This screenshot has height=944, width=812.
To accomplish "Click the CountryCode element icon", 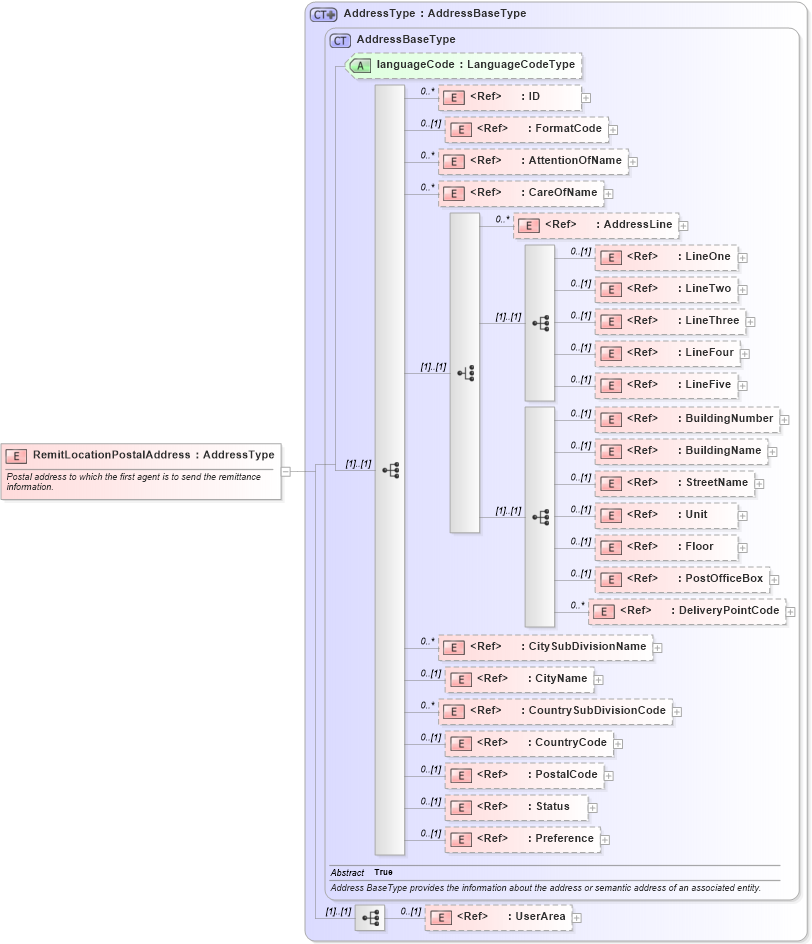I will (x=460, y=743).
